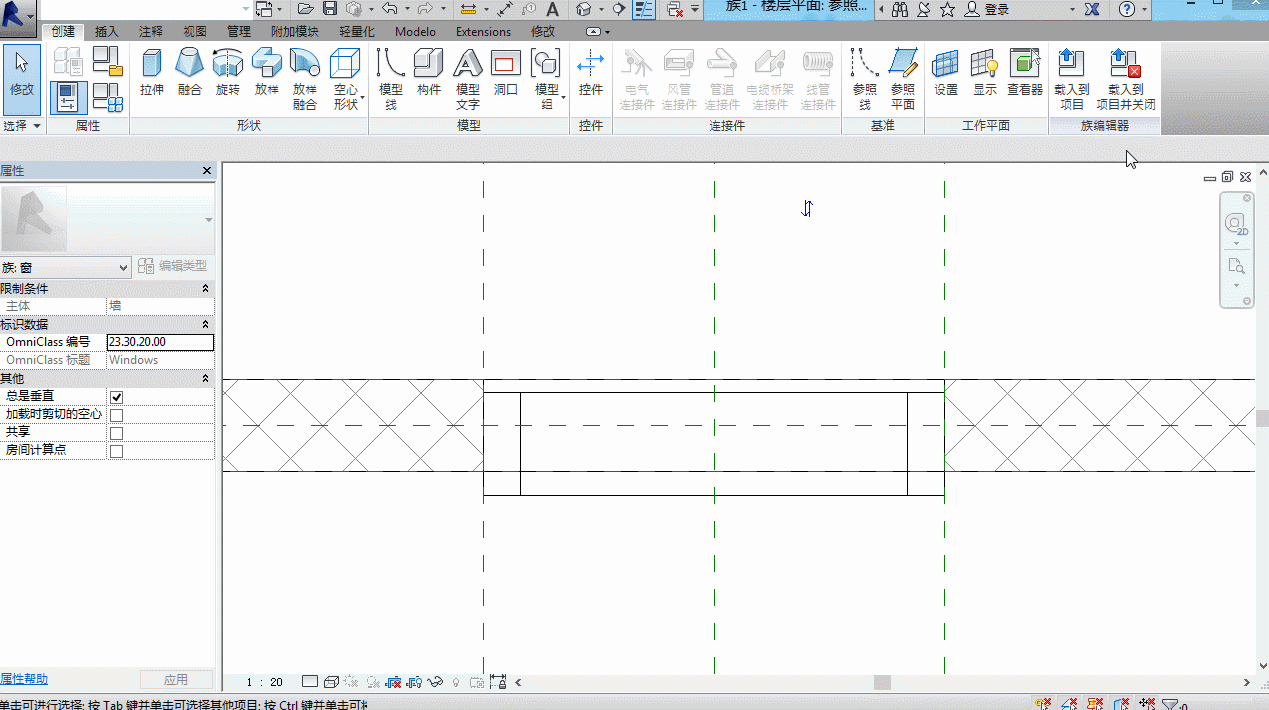1269x710 pixels.
Task: Open the 族: 窗 family type dropdown
Action: (66, 267)
